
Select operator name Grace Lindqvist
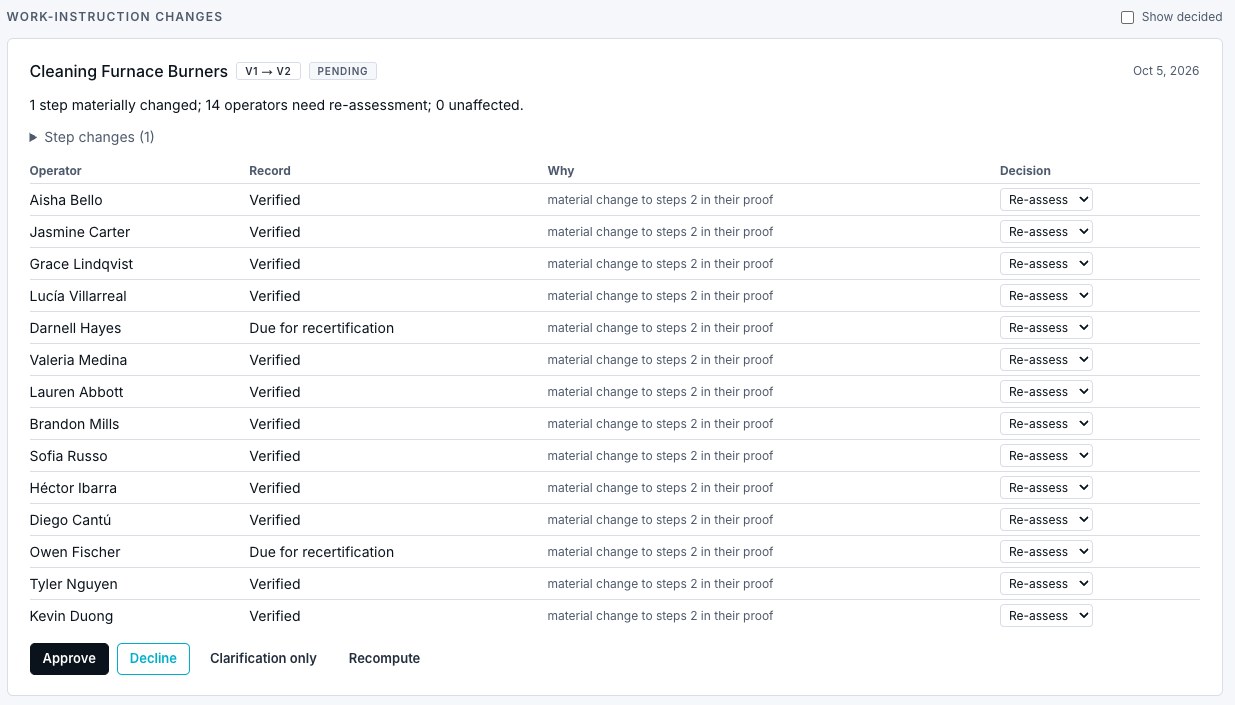pyautogui.click(x=81, y=264)
